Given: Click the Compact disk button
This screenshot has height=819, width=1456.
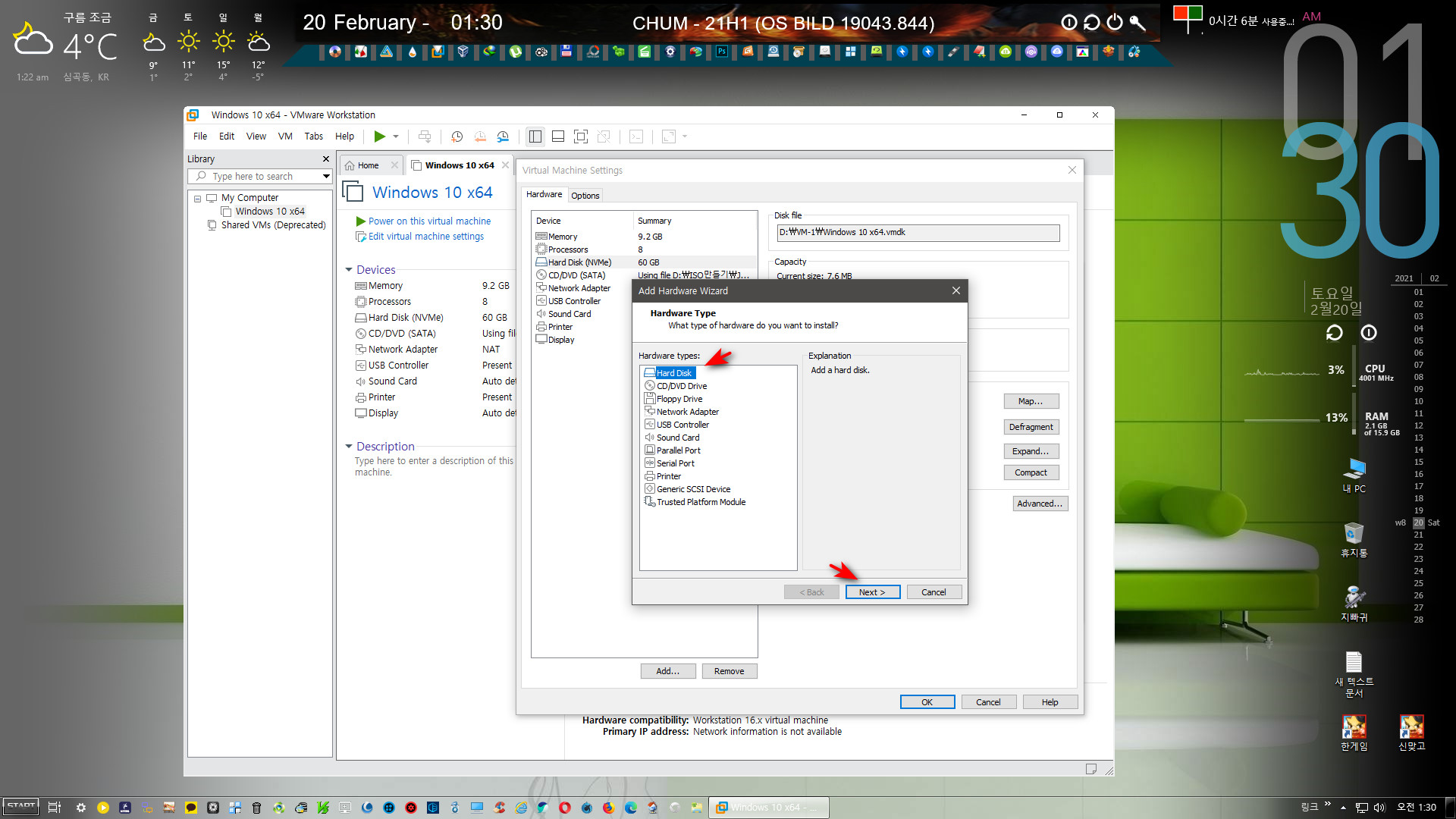Looking at the screenshot, I should click(x=1031, y=472).
